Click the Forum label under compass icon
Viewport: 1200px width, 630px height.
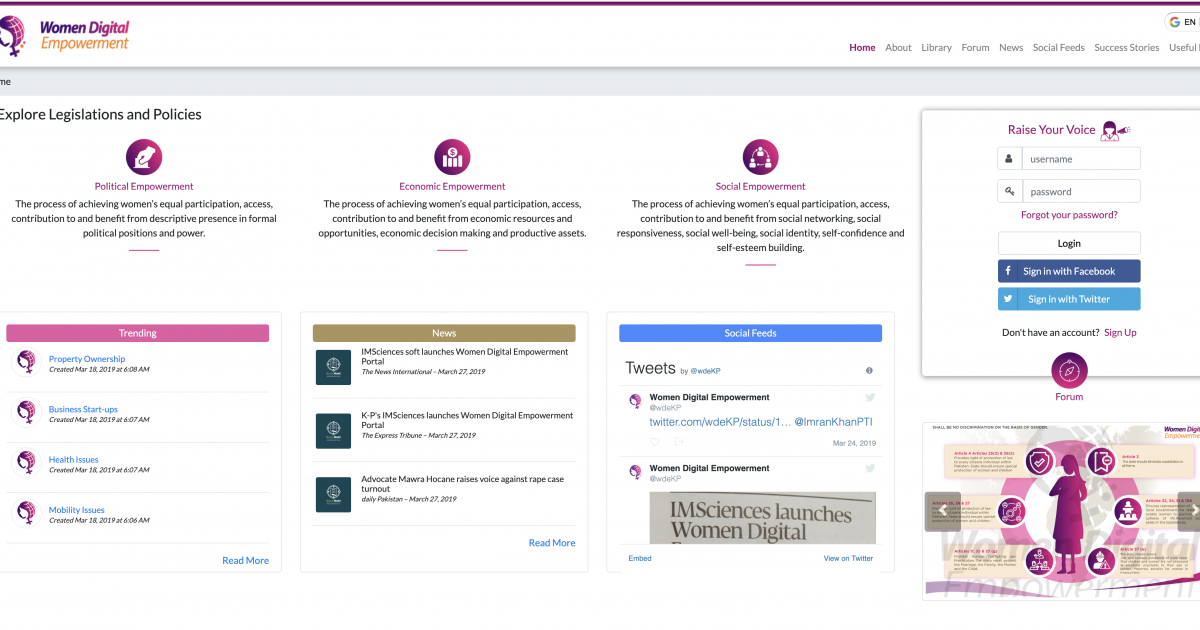pos(1069,397)
